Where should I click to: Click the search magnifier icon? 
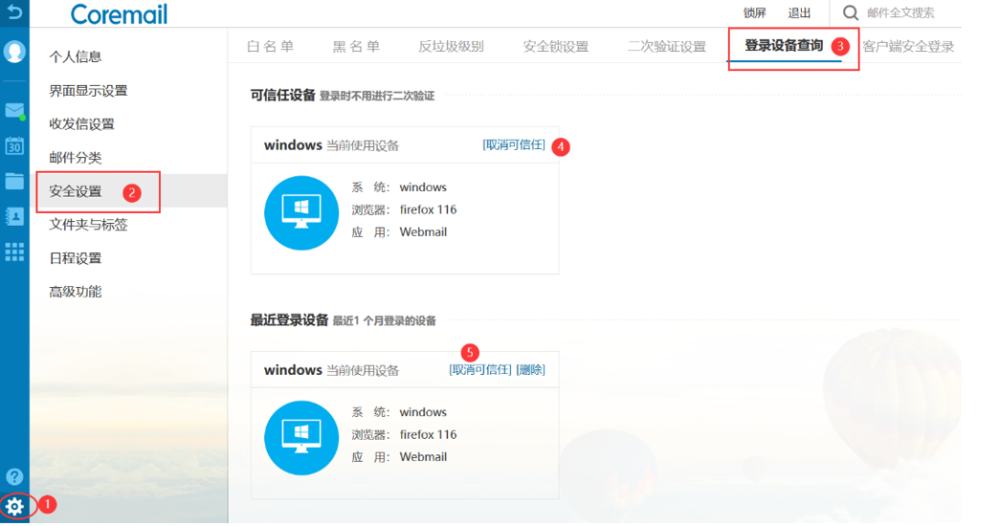[x=850, y=13]
